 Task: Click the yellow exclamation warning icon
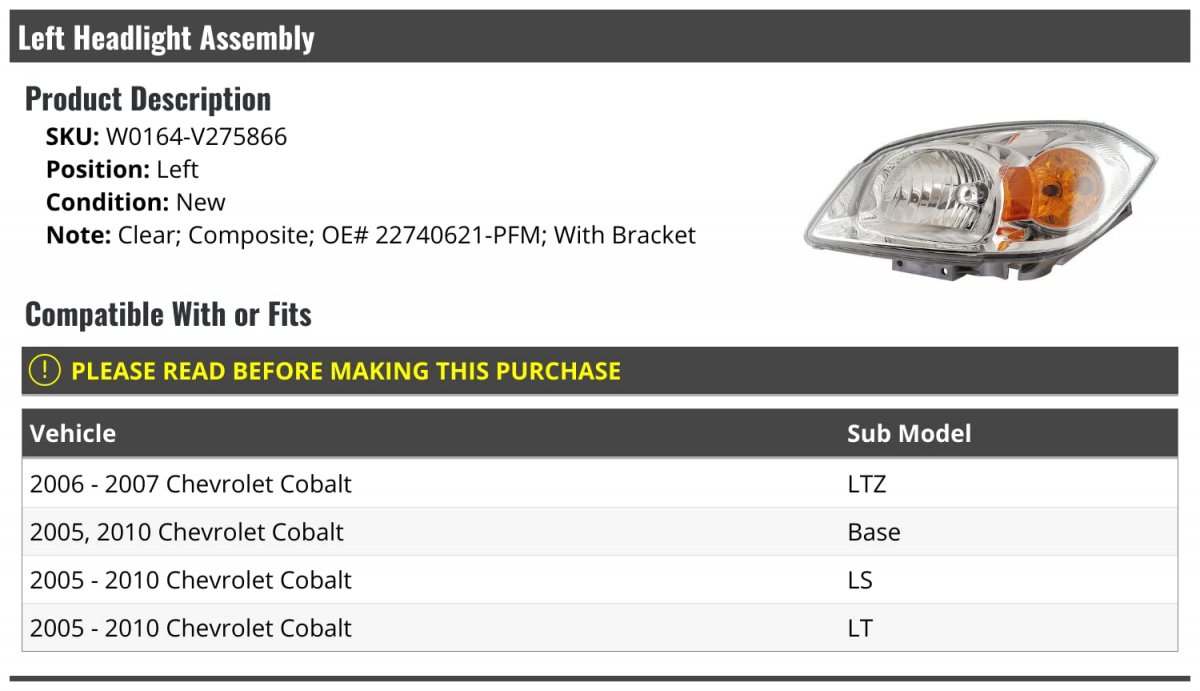(x=45, y=371)
